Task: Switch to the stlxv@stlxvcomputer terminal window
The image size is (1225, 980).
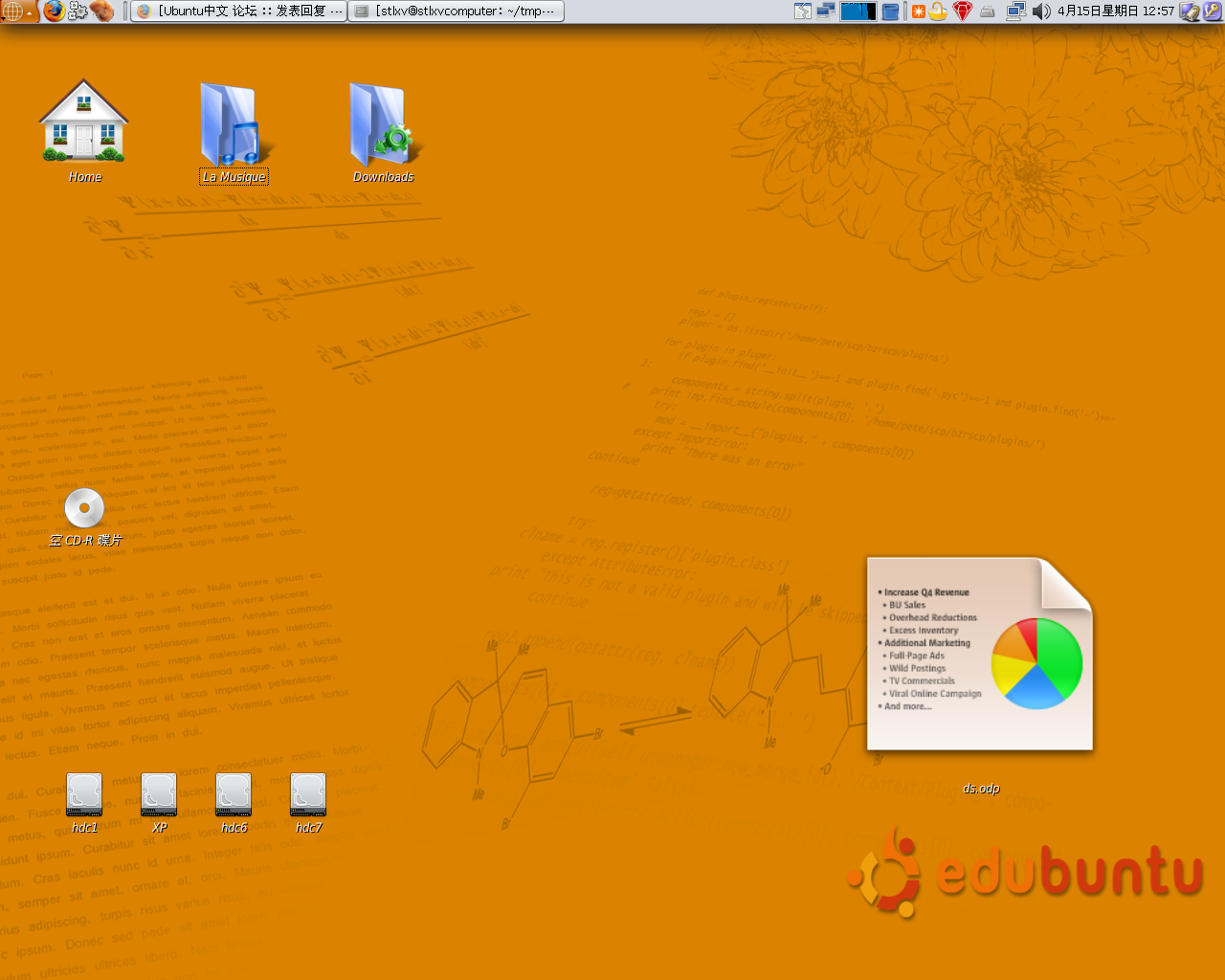Action: point(456,11)
